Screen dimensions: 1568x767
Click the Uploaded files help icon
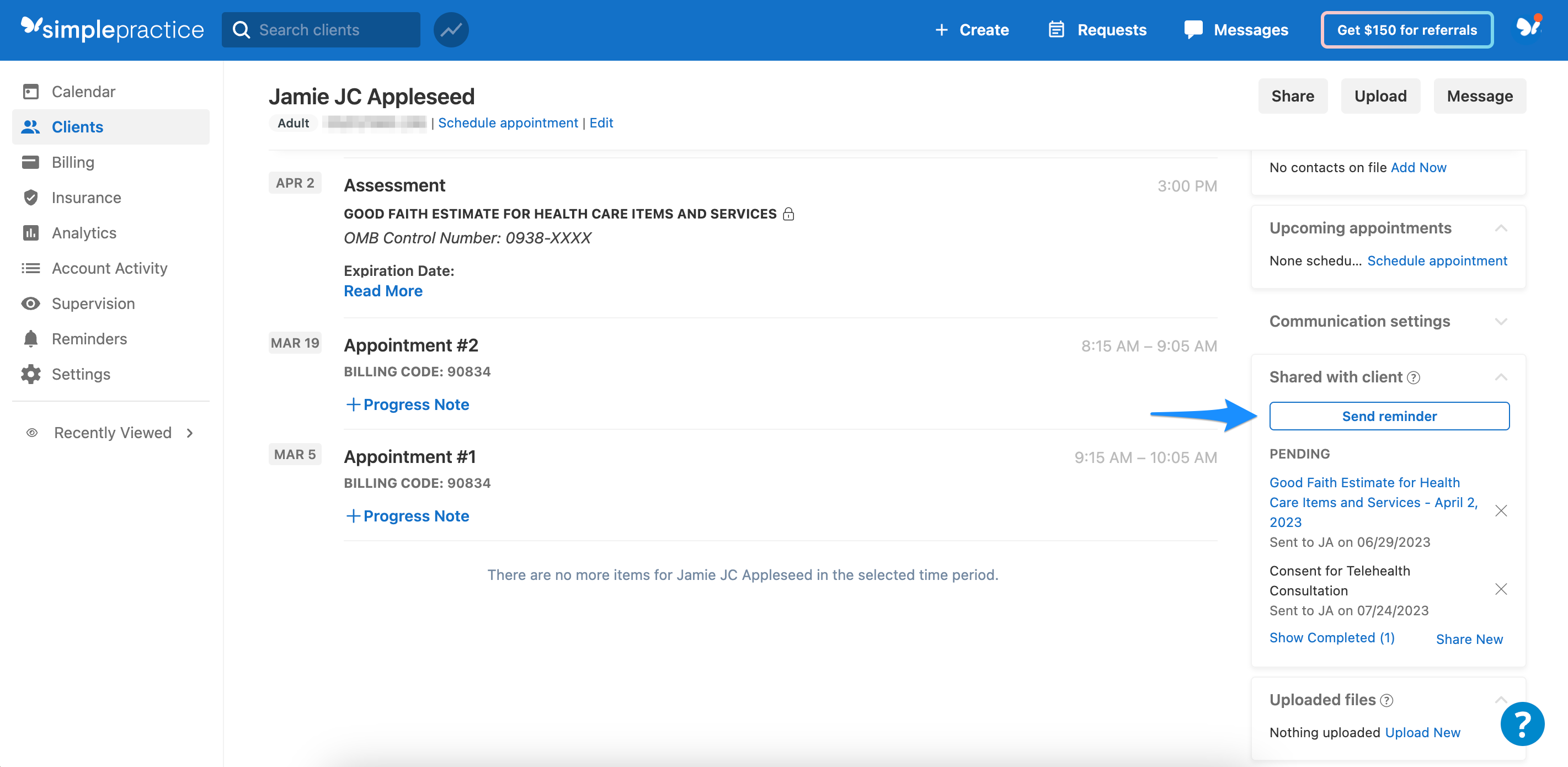(x=1386, y=701)
